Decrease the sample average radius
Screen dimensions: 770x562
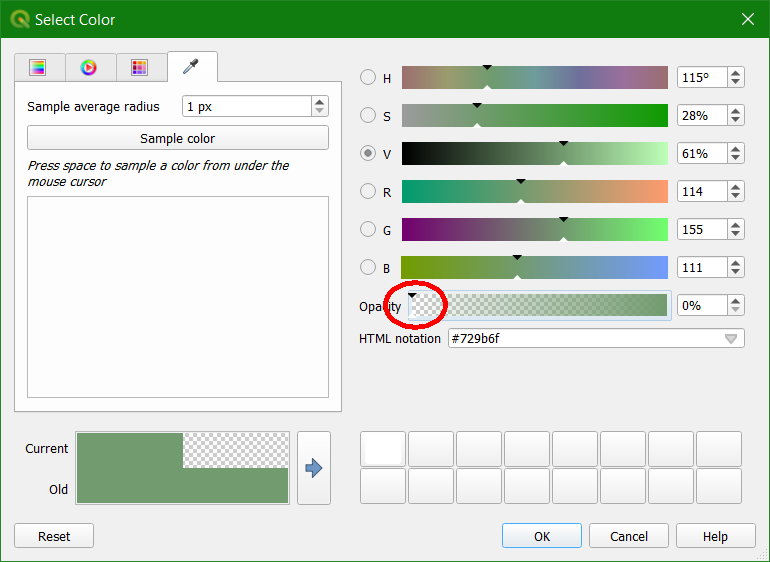[x=319, y=111]
